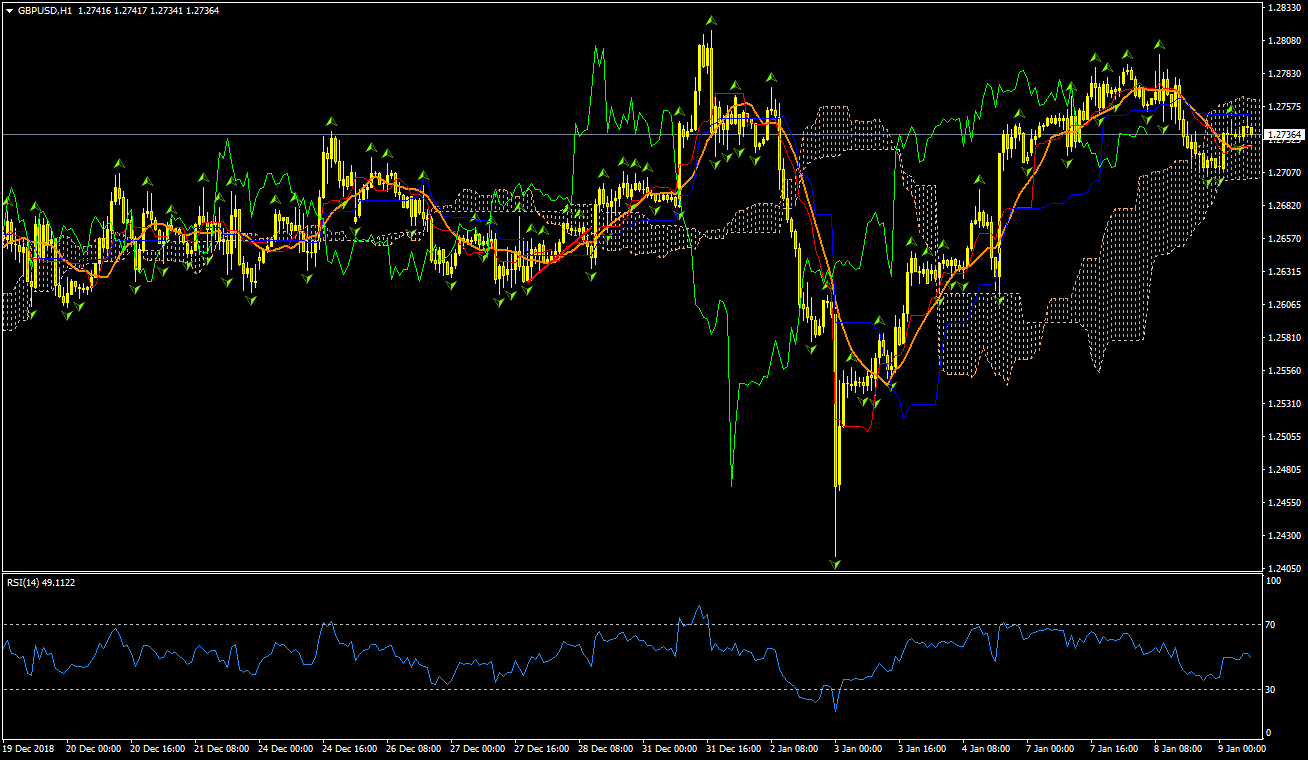1308x760 pixels.
Task: Click the 3 Jan 00:00 time axis label
Action: [856, 748]
